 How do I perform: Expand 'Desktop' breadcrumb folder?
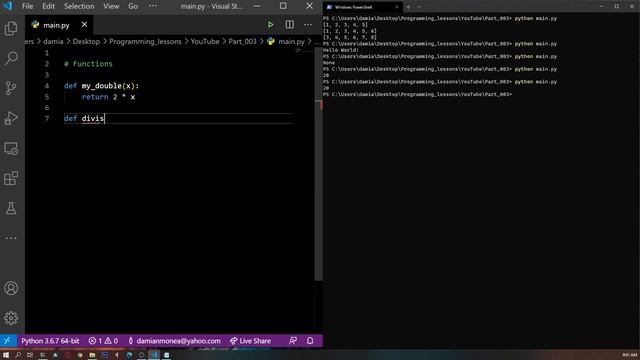pos(86,42)
